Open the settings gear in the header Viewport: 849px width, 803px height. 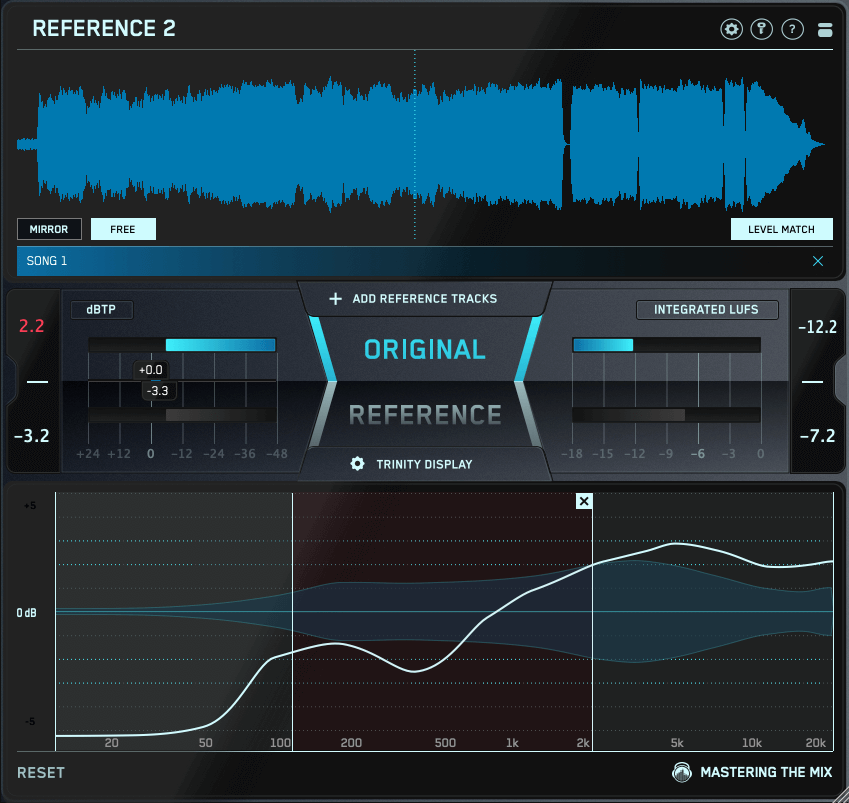(732, 29)
